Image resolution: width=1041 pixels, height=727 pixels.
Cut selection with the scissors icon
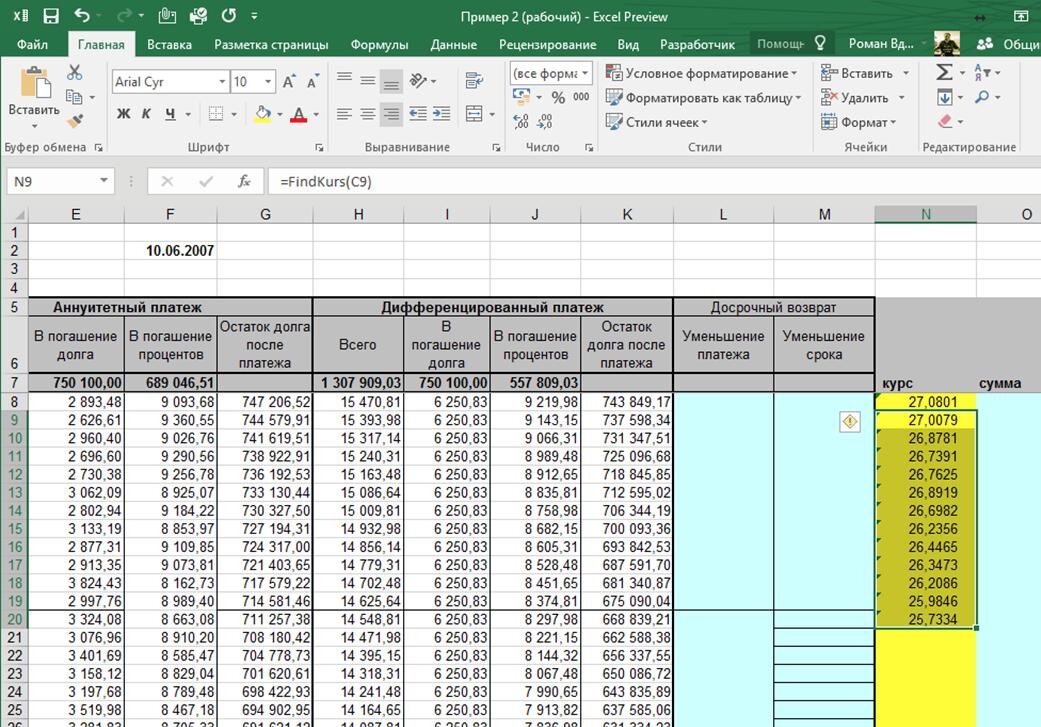click(74, 72)
